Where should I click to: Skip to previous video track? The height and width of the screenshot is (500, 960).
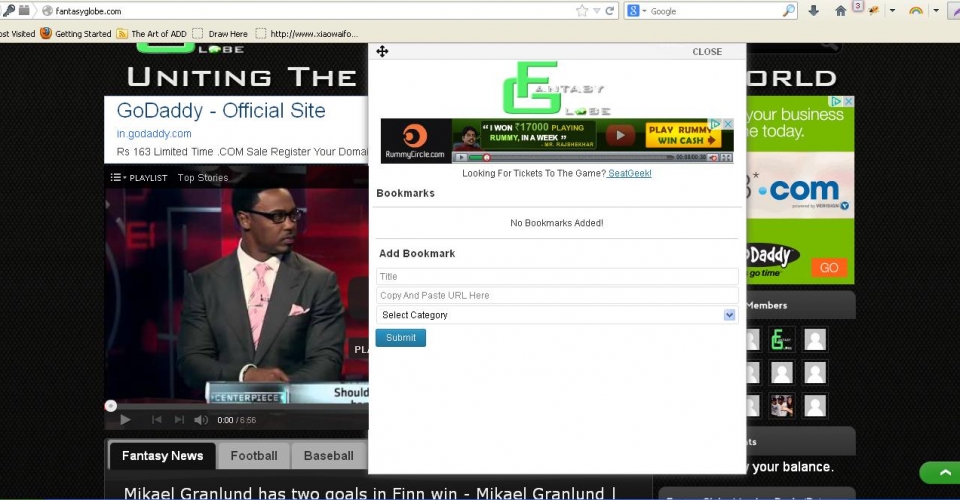click(157, 420)
